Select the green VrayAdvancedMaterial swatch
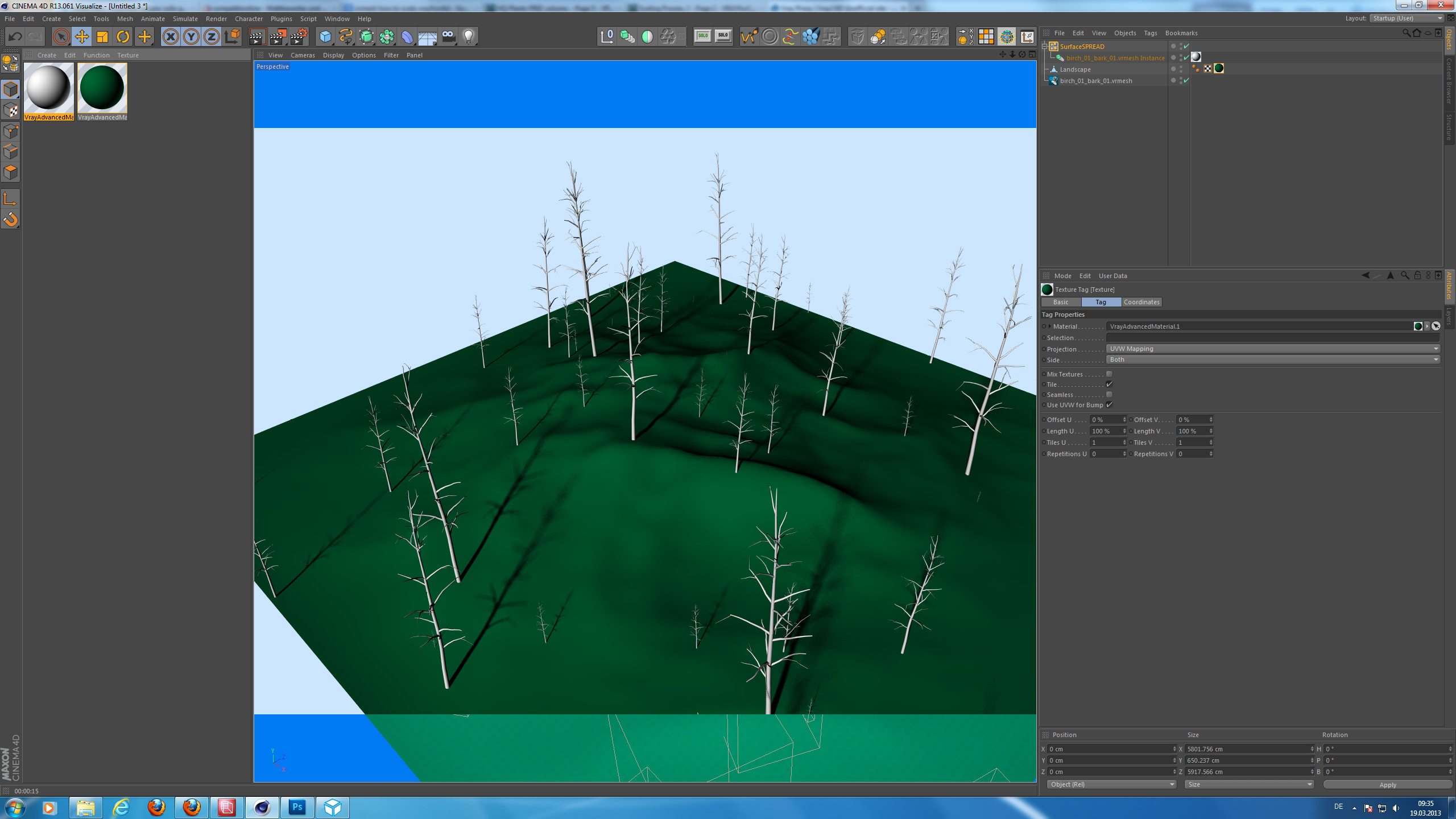Screen dimensions: 1456x819 [102, 88]
